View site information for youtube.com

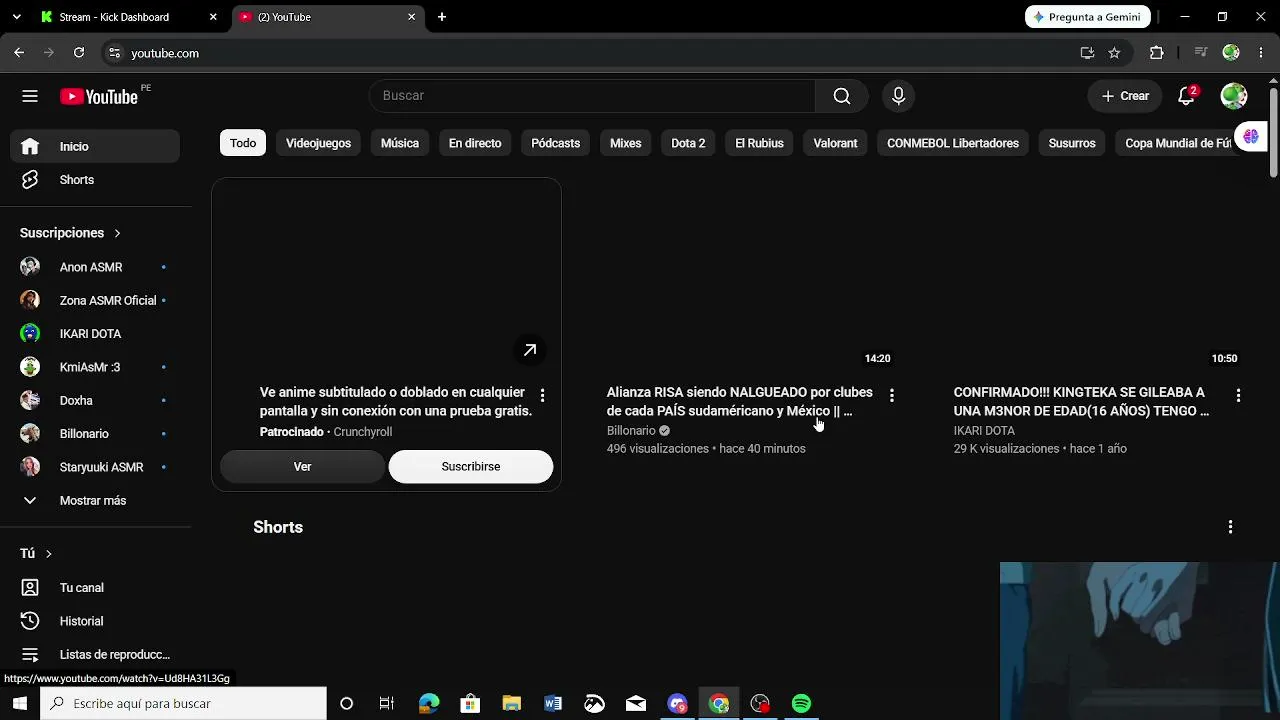pyautogui.click(x=114, y=53)
